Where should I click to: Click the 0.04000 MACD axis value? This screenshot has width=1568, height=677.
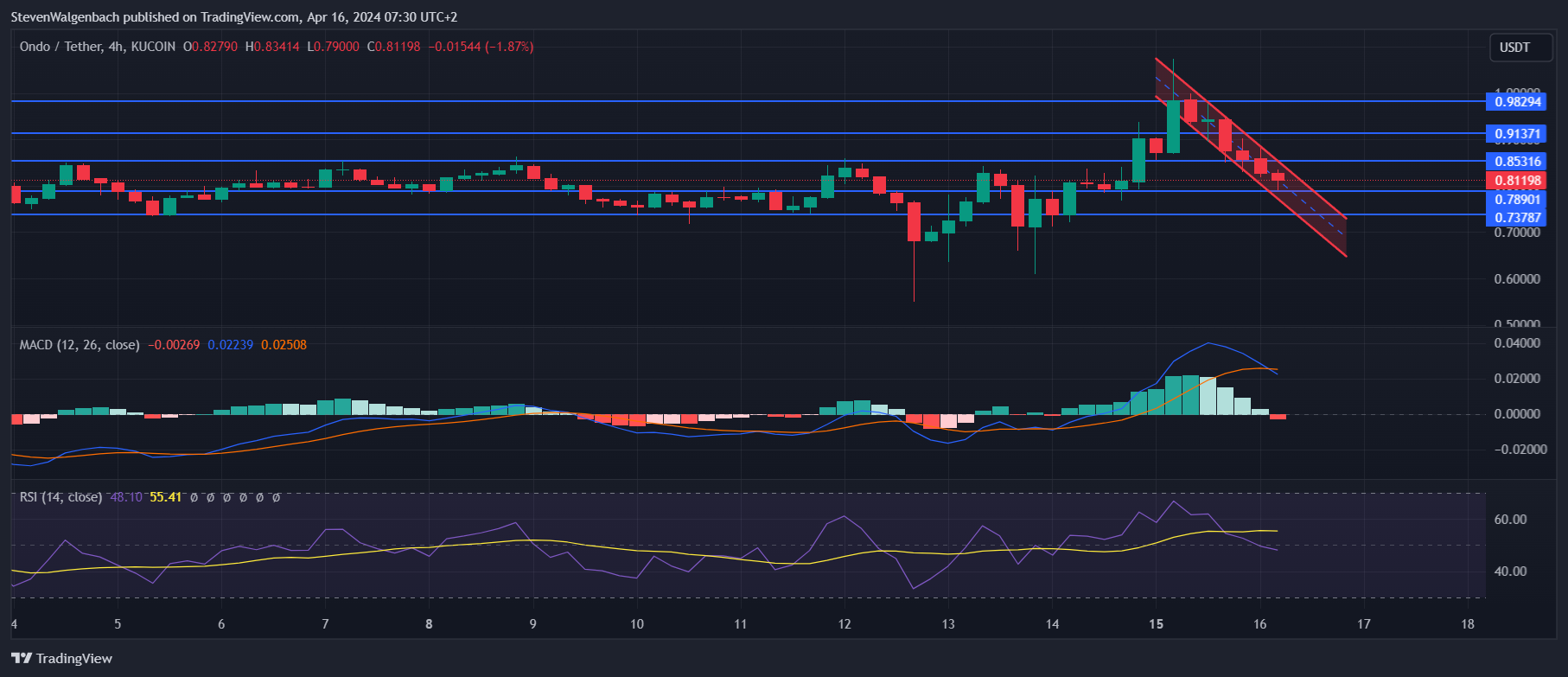click(x=1517, y=343)
